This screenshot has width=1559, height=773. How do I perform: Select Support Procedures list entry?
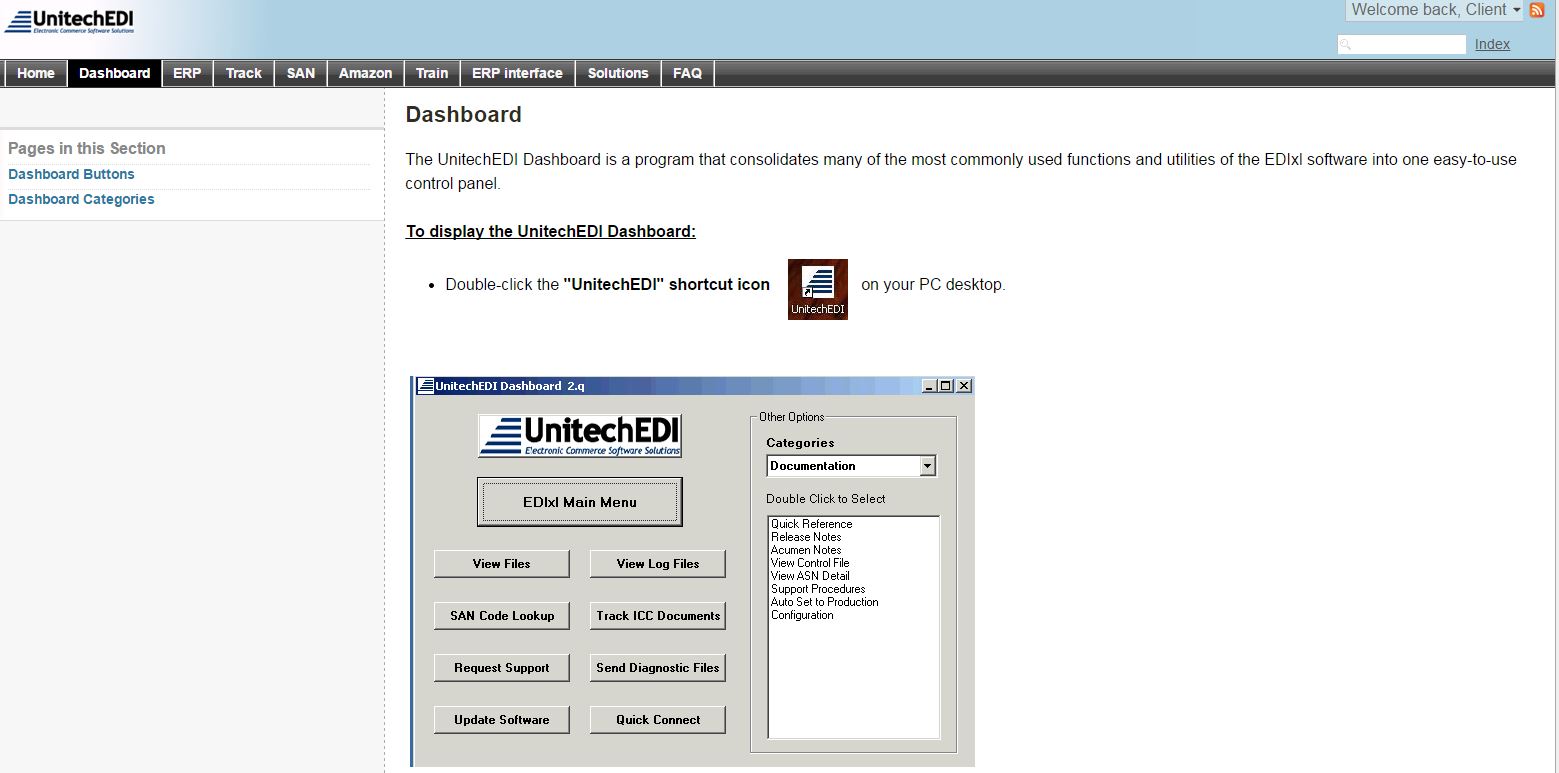(818, 589)
